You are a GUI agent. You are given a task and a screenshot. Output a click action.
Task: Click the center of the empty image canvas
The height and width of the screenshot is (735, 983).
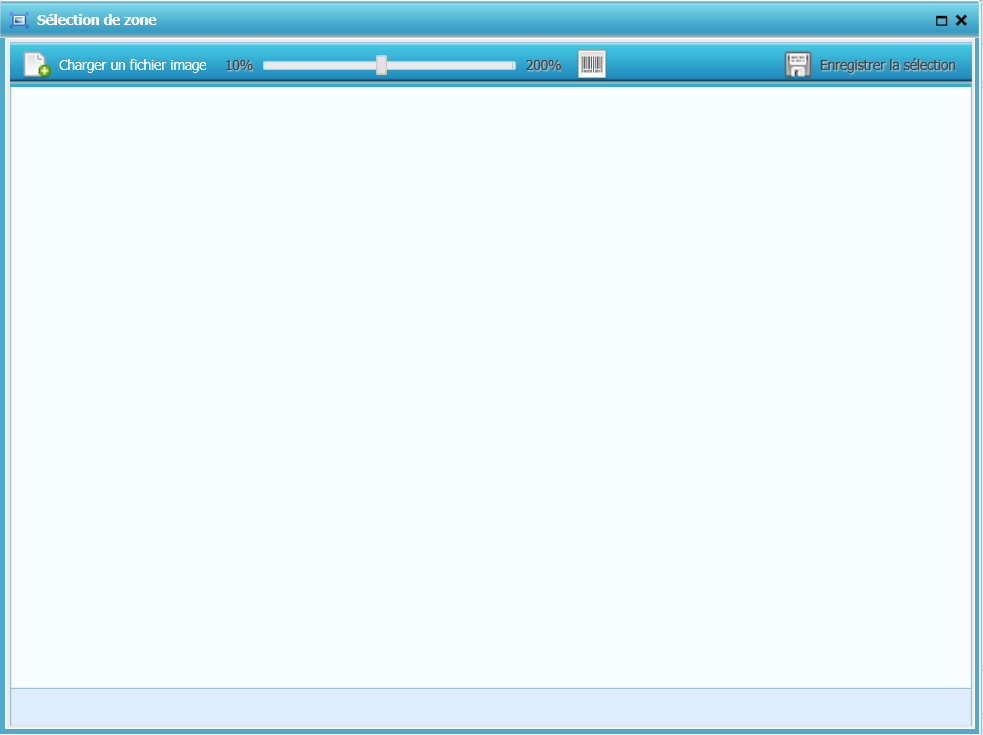pos(491,387)
